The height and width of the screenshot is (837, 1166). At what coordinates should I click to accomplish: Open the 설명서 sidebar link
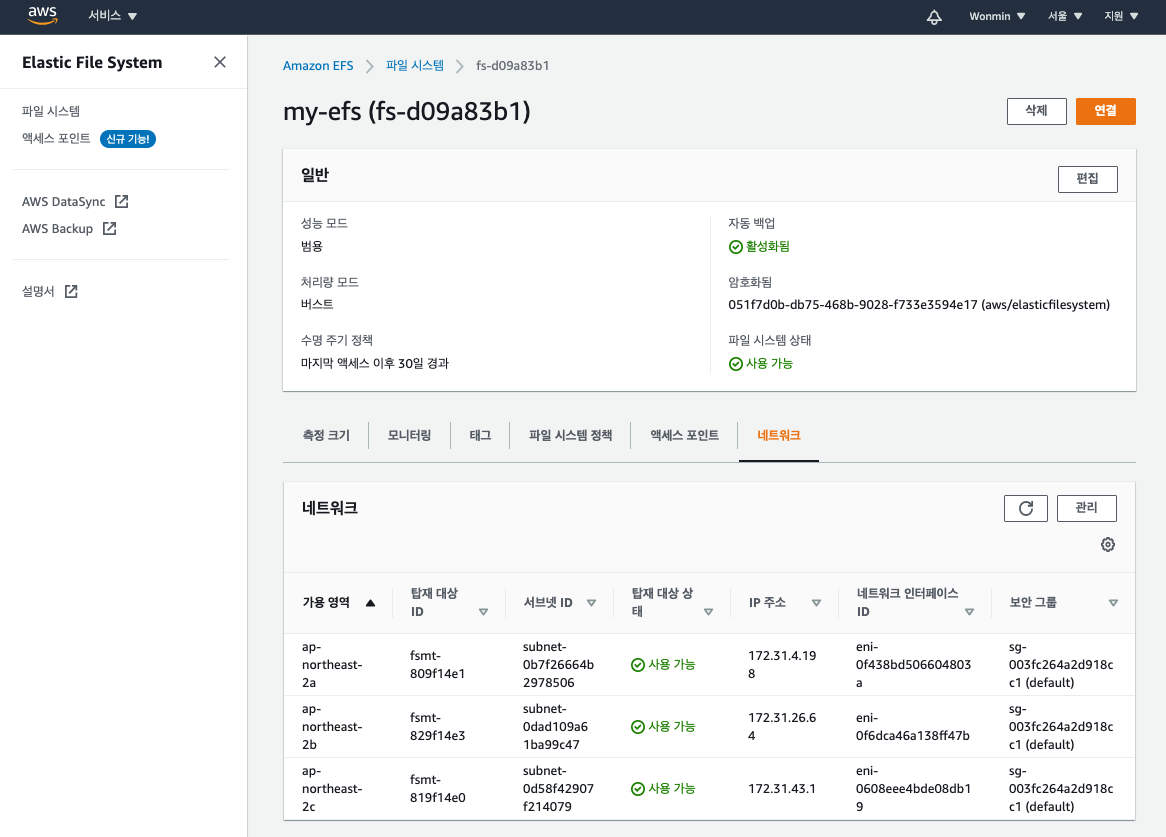pyautogui.click(x=38, y=291)
